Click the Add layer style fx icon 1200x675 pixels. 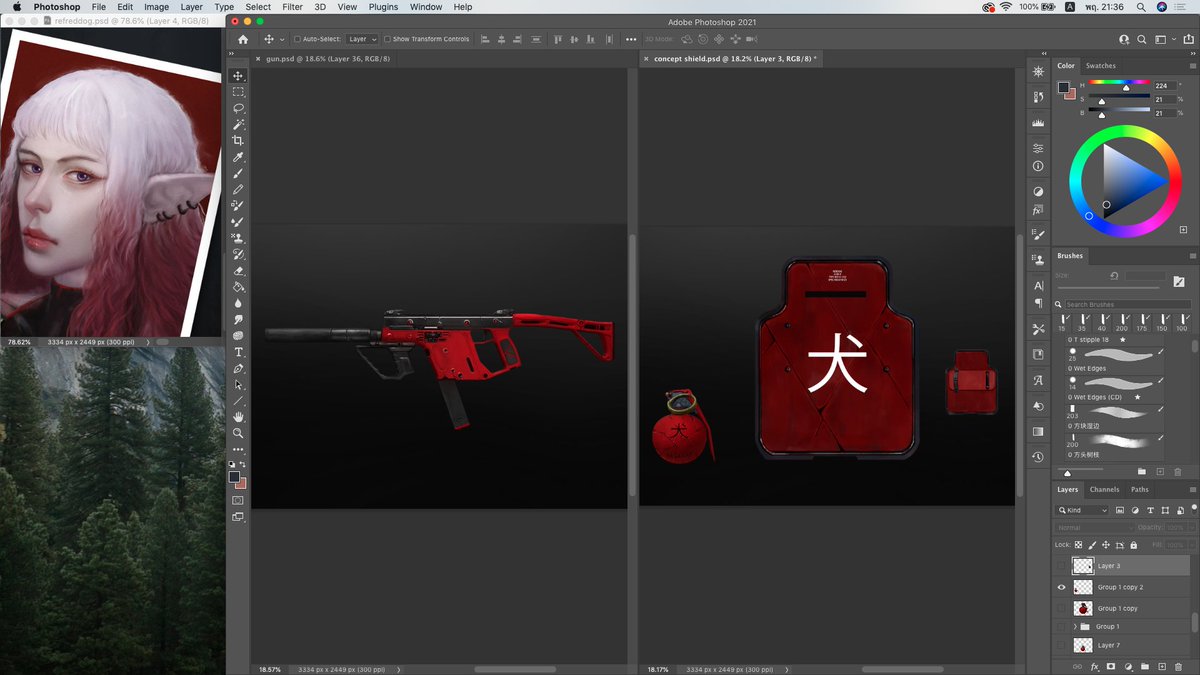(1094, 666)
